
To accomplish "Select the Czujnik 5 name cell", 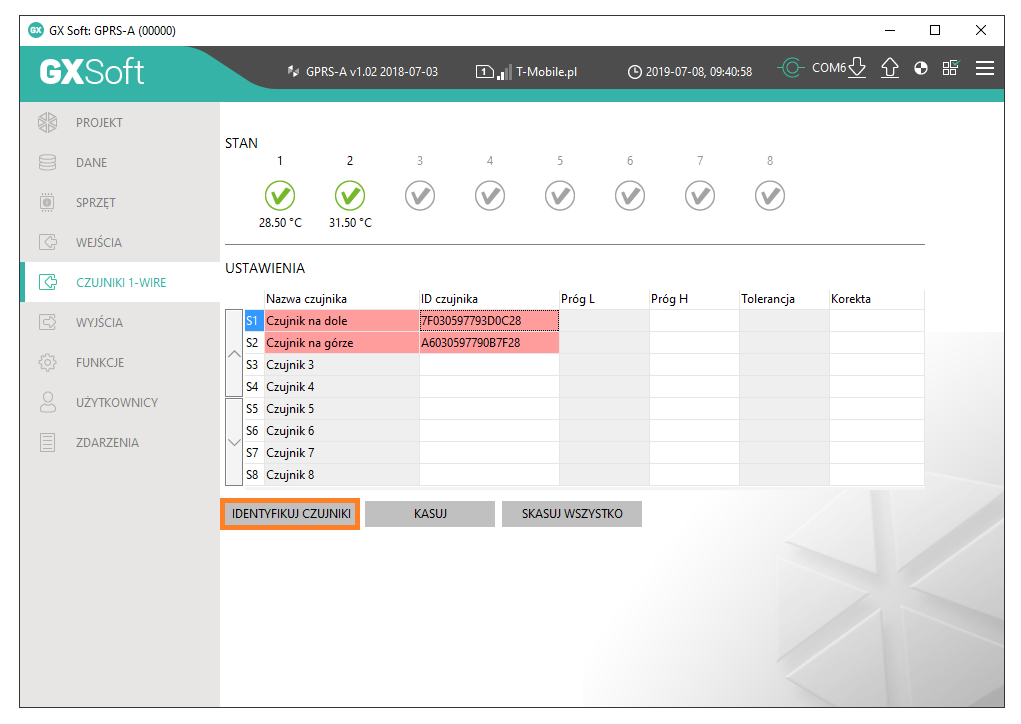I will (x=341, y=409).
